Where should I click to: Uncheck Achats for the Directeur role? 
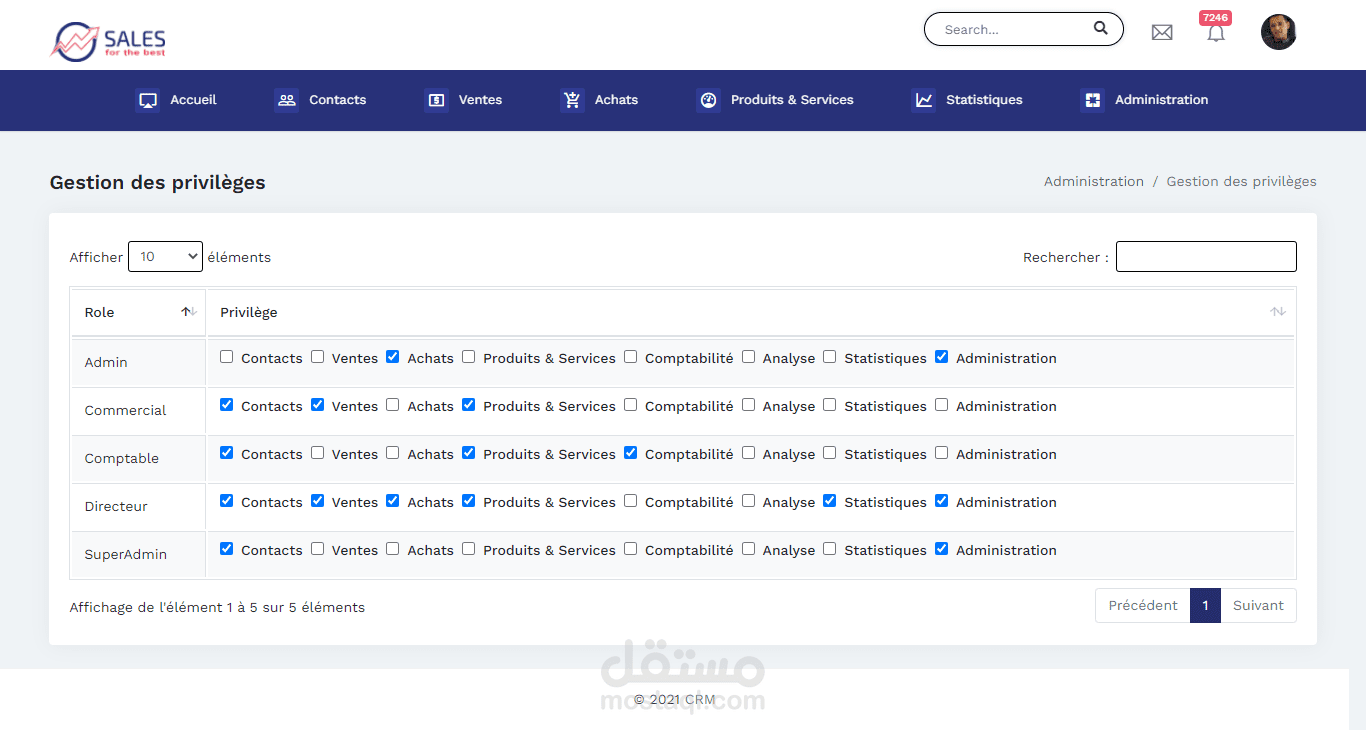point(392,501)
